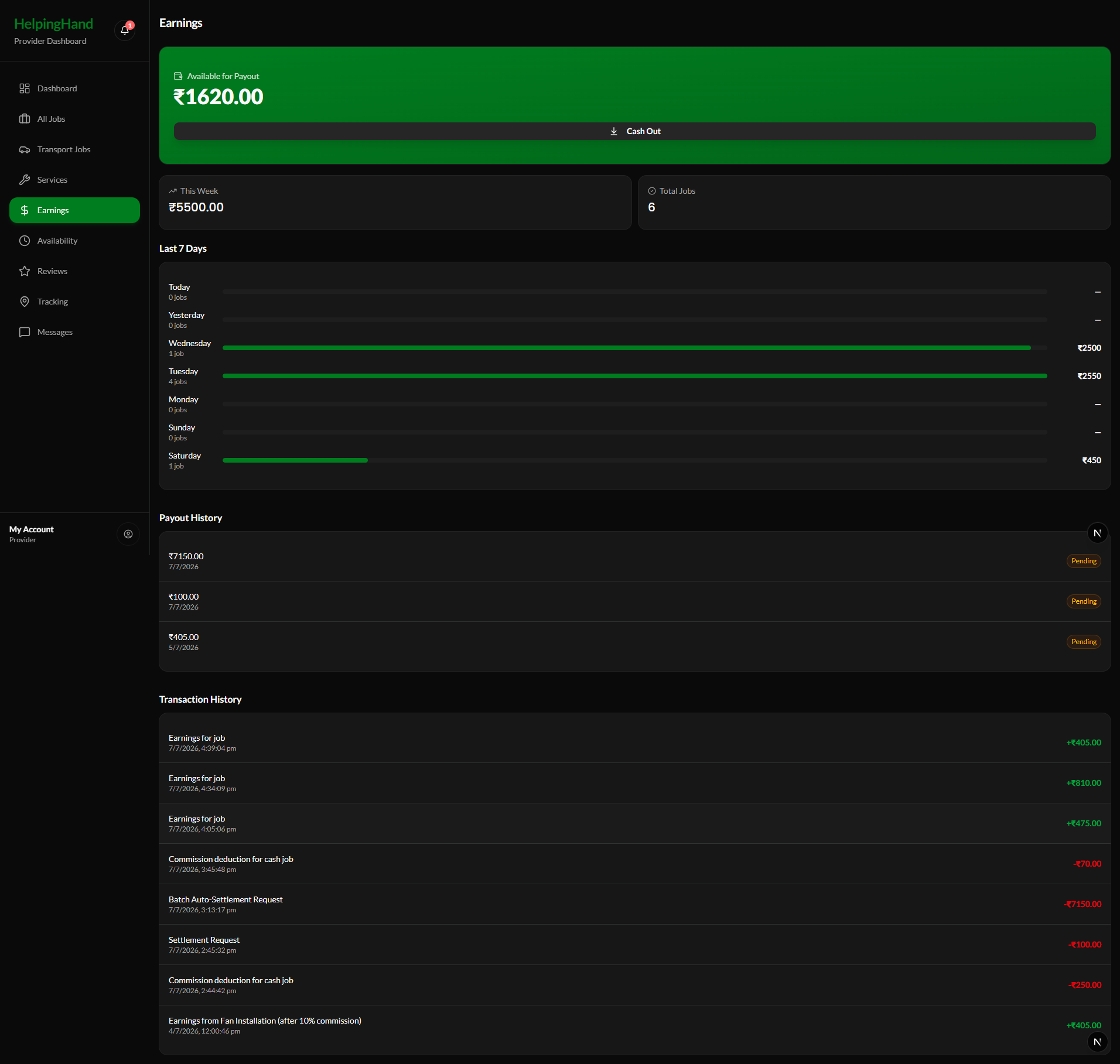Click the -₹7150.00 transaction amount
Viewport: 1120px width, 1064px height.
point(1083,904)
